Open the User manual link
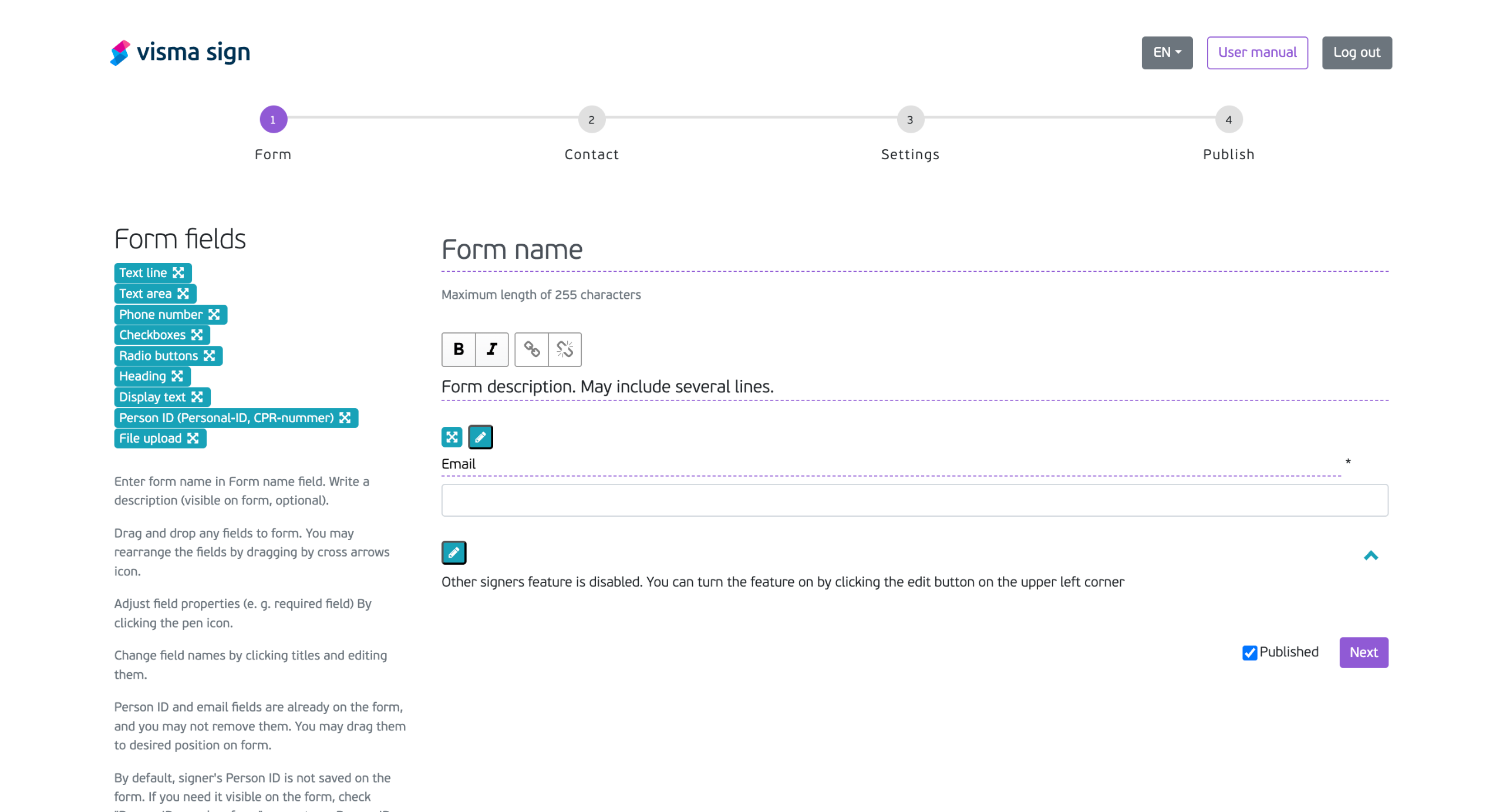The height and width of the screenshot is (812, 1503). pos(1257,53)
